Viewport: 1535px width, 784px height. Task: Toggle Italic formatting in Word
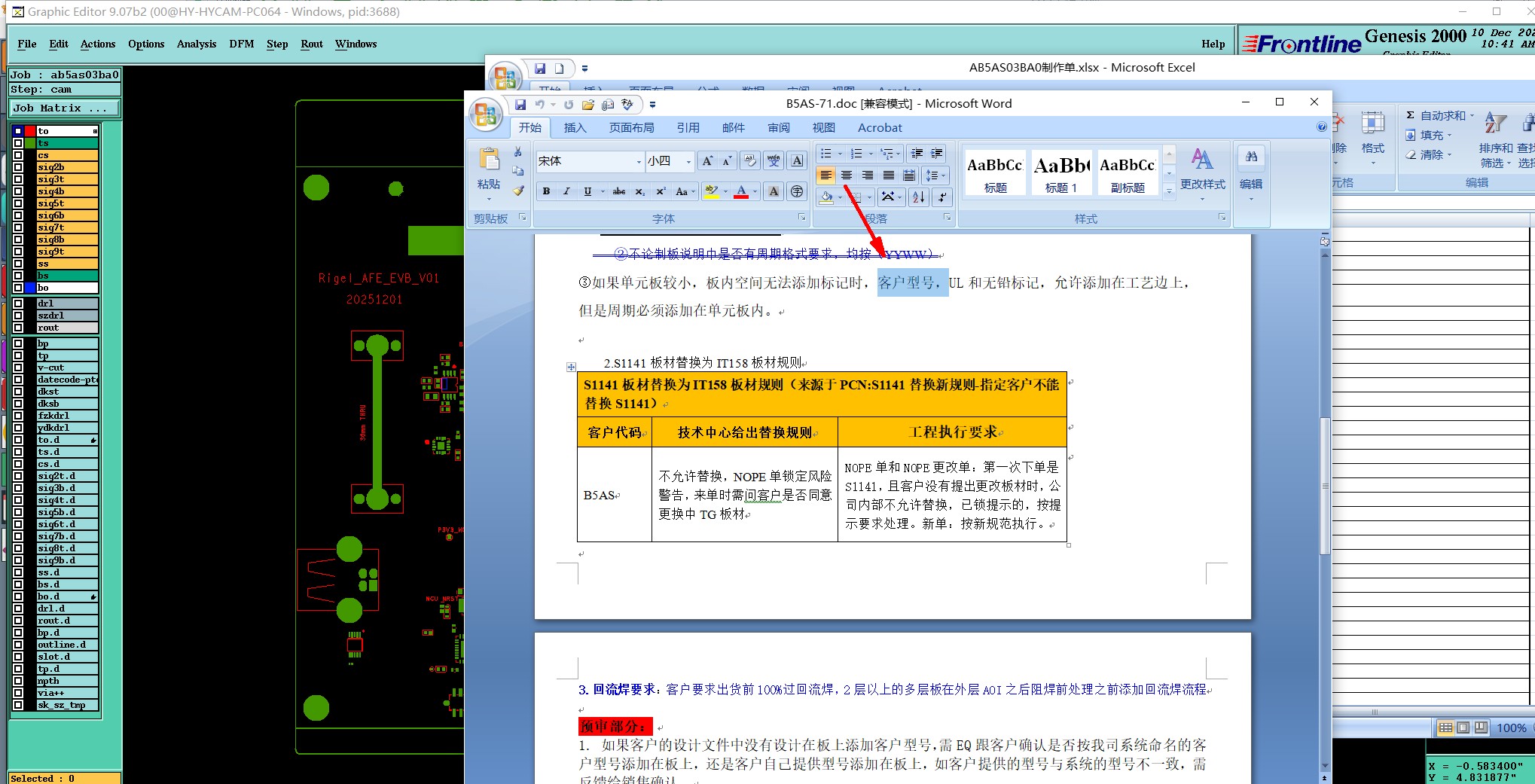[566, 191]
